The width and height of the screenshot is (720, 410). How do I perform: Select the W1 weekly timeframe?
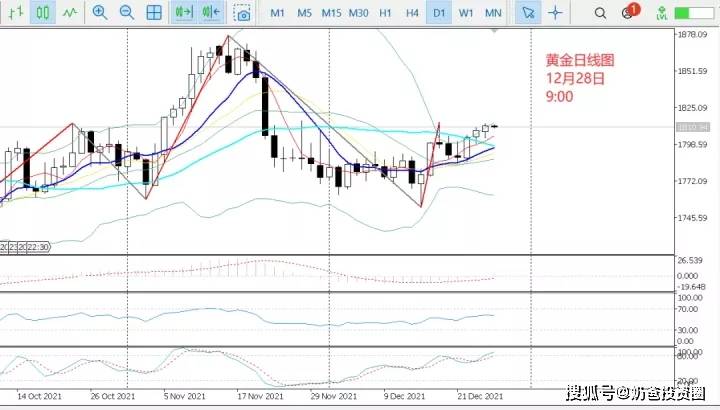[x=466, y=13]
